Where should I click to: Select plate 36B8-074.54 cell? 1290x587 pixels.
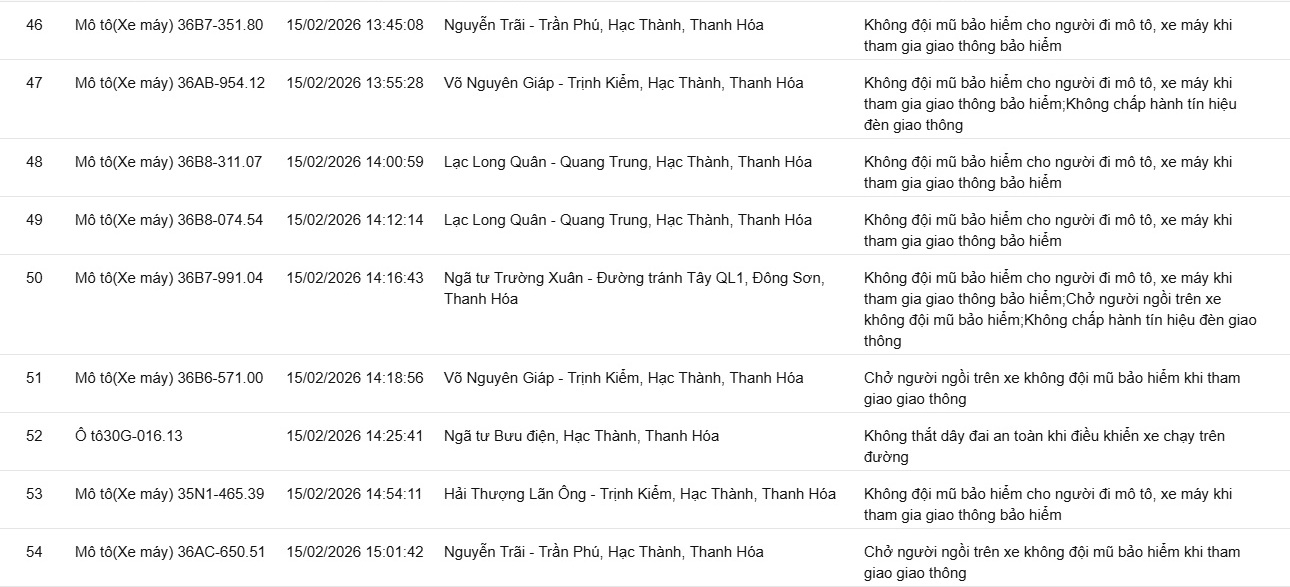point(169,220)
